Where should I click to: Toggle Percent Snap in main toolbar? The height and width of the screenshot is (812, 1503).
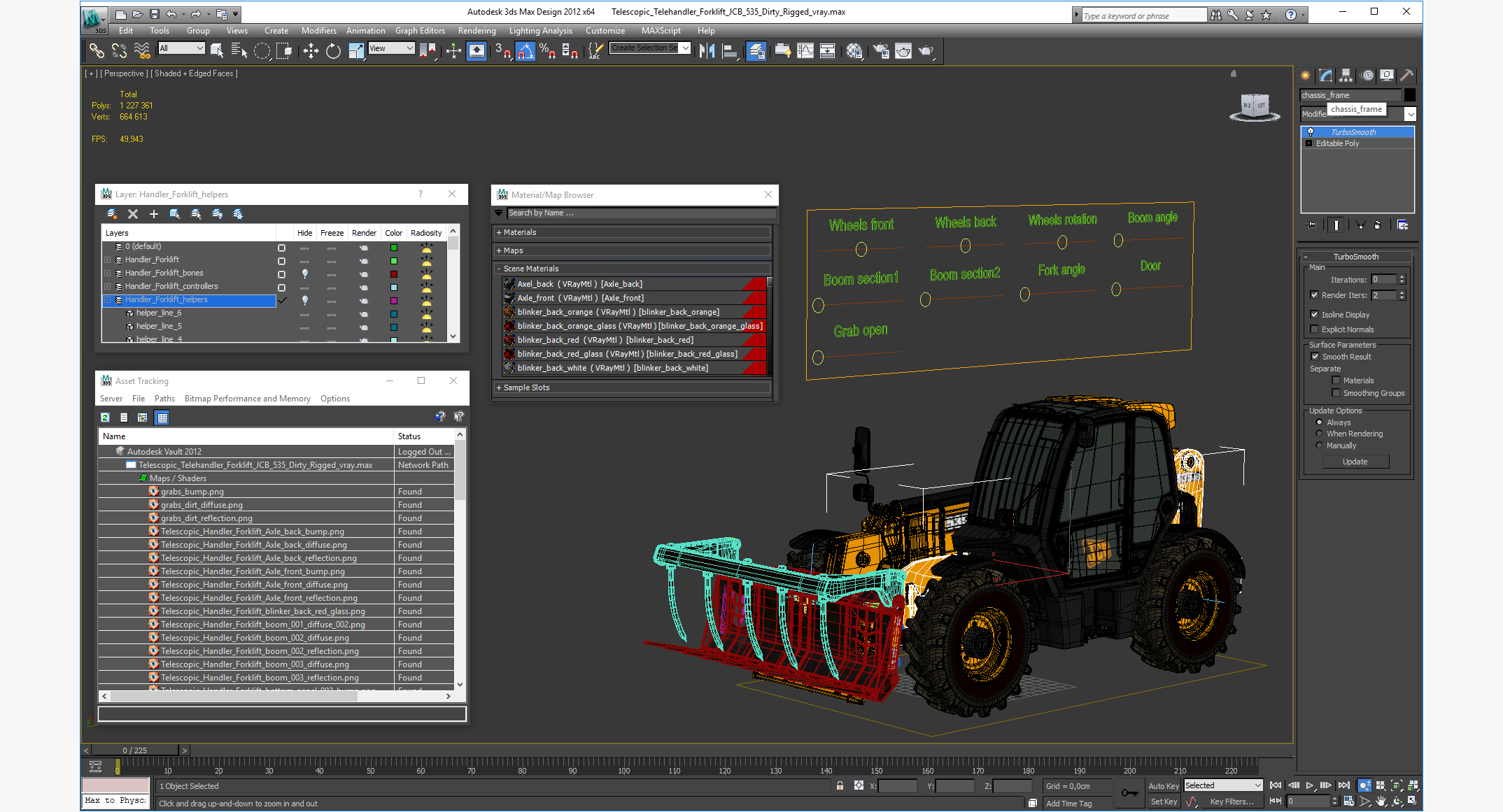pos(547,50)
